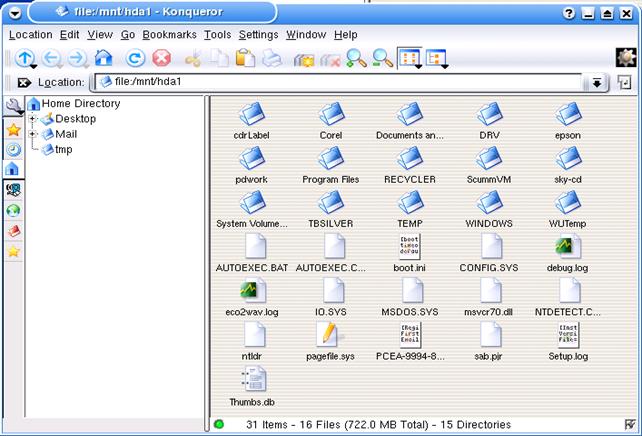Open the Settings menu
The image size is (642, 436).
(258, 34)
